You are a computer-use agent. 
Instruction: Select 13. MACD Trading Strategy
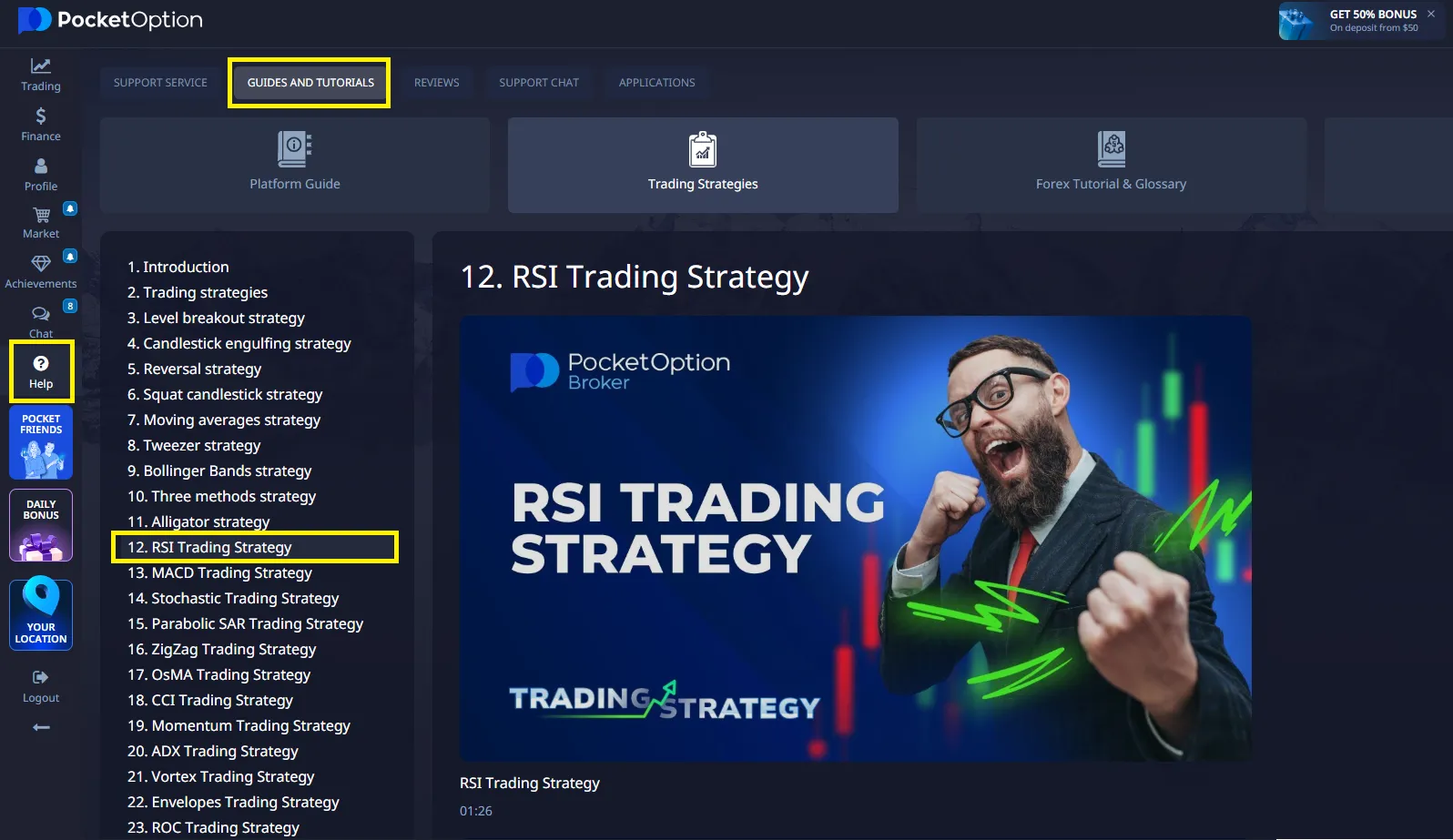pyautogui.click(x=220, y=572)
